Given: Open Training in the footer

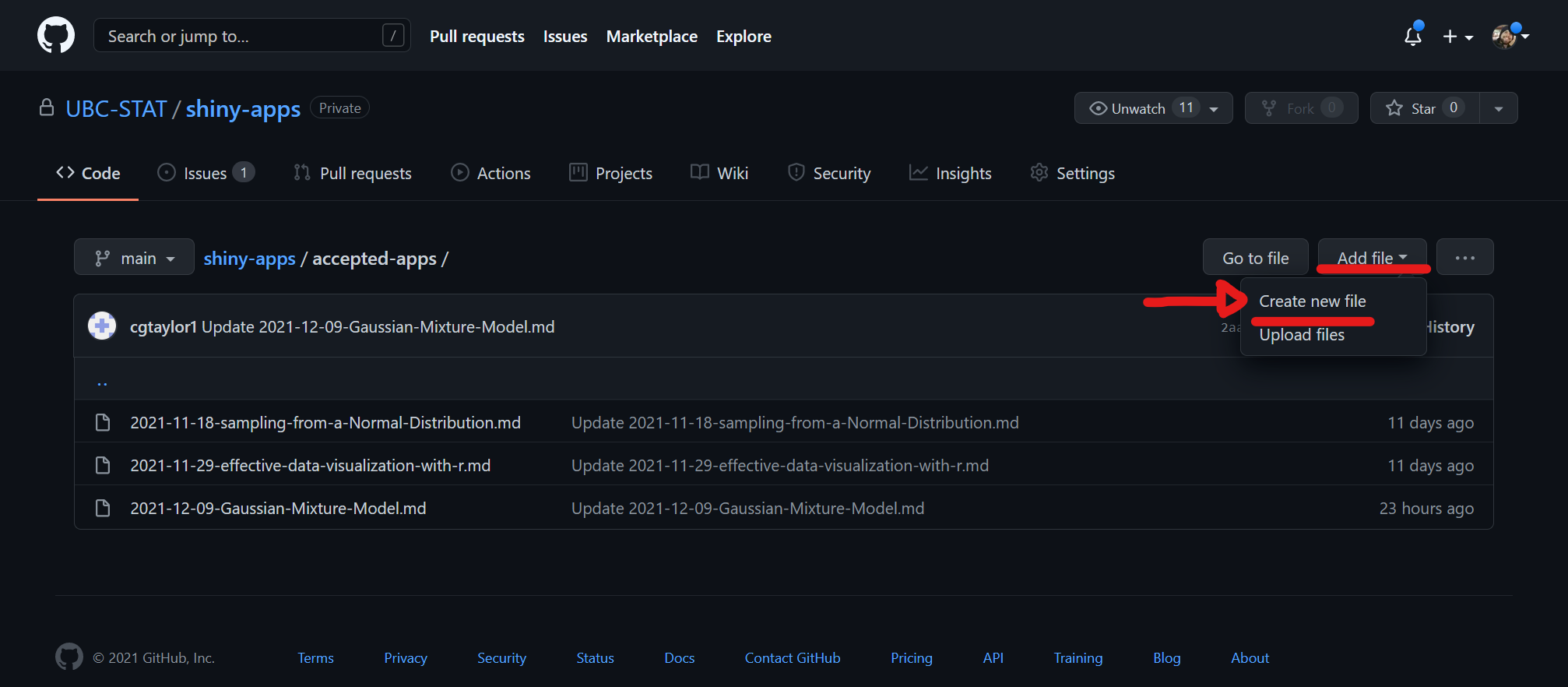Looking at the screenshot, I should pyautogui.click(x=1078, y=658).
